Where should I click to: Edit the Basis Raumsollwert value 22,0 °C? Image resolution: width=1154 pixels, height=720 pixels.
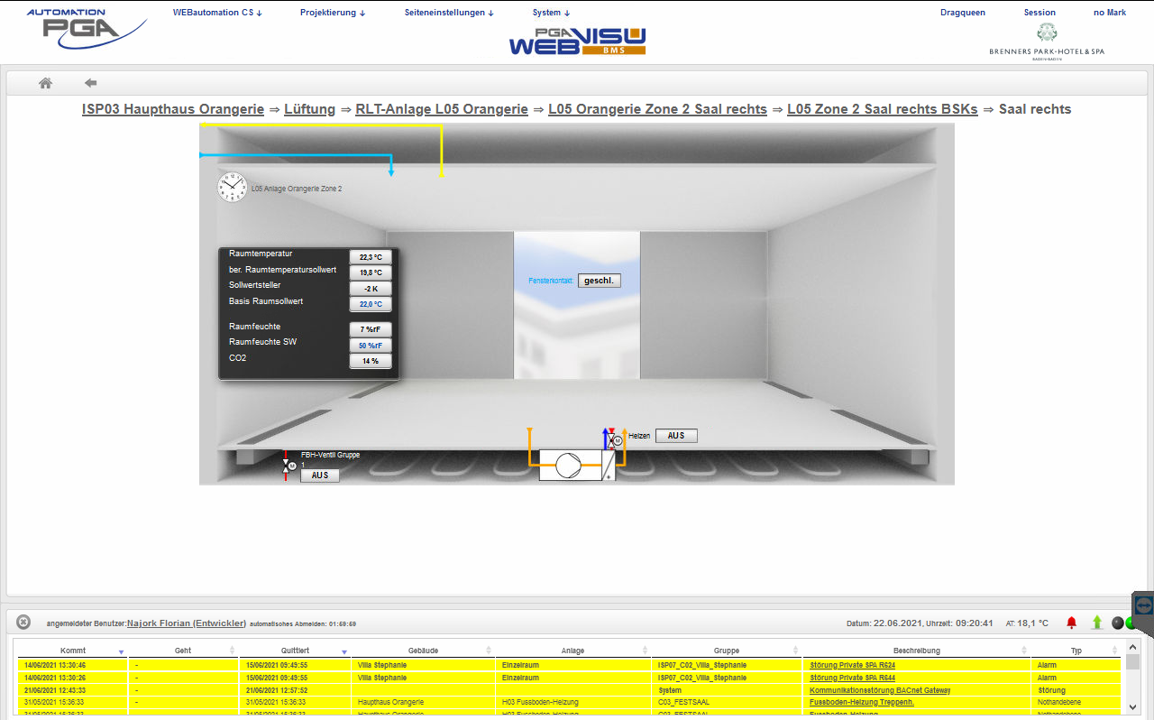click(371, 304)
